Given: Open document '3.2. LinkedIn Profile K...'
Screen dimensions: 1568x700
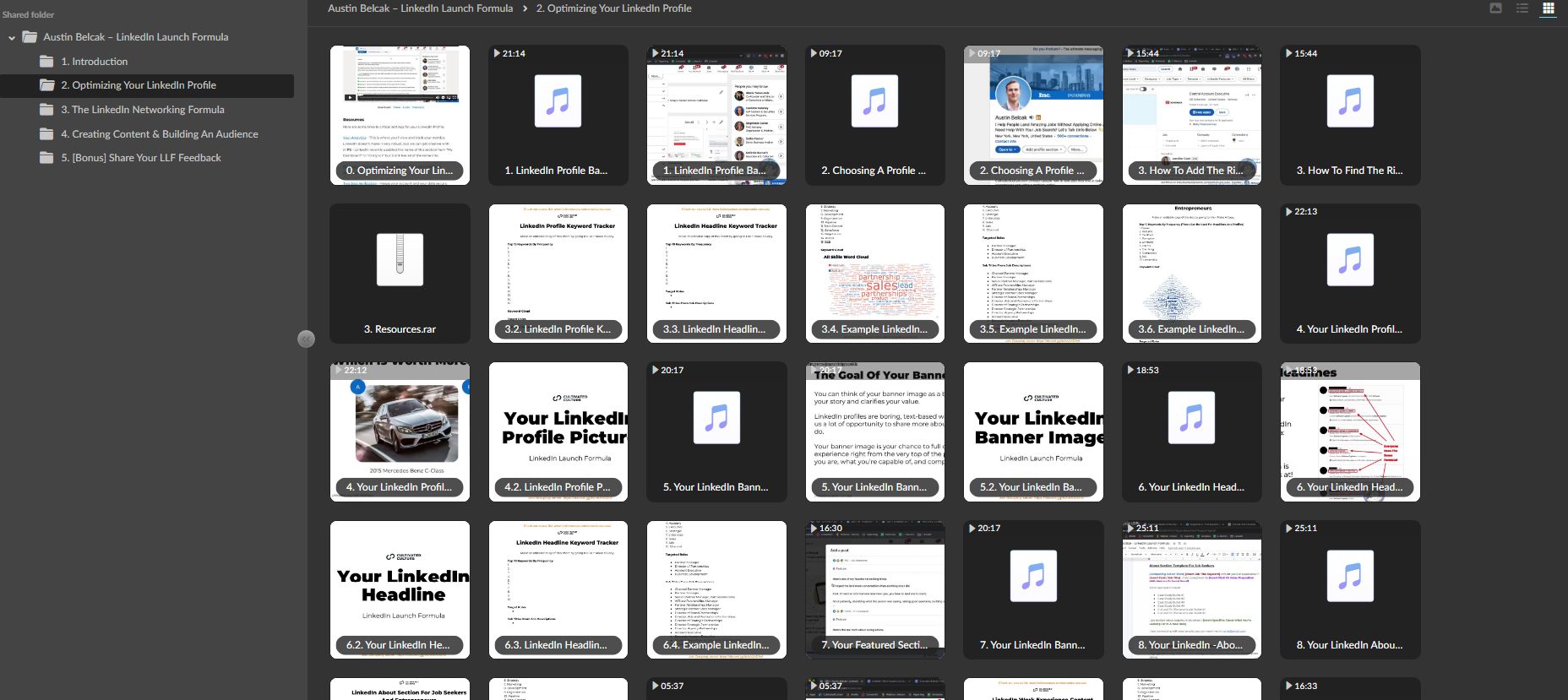Looking at the screenshot, I should [x=558, y=274].
